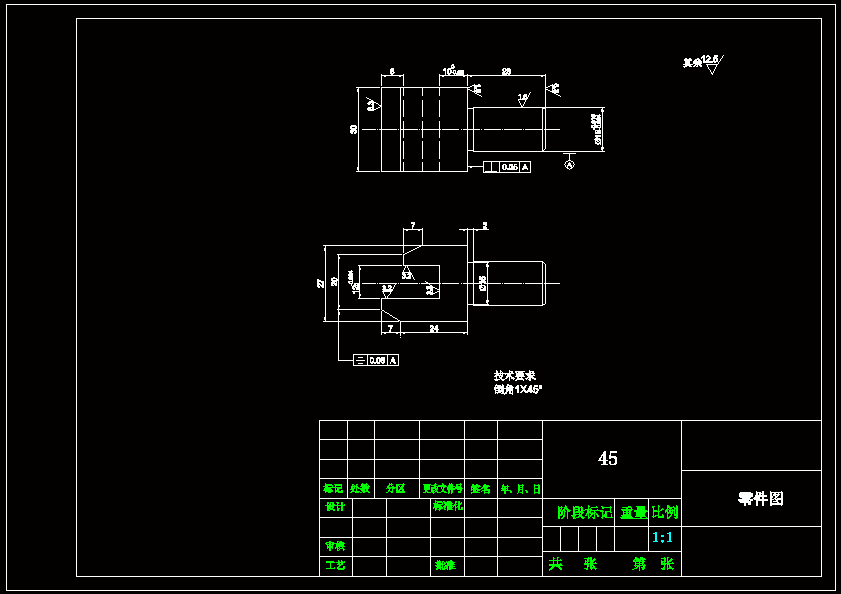Select the '第' sheet number character
Screen dimensions: 841x594
[x=639, y=563]
